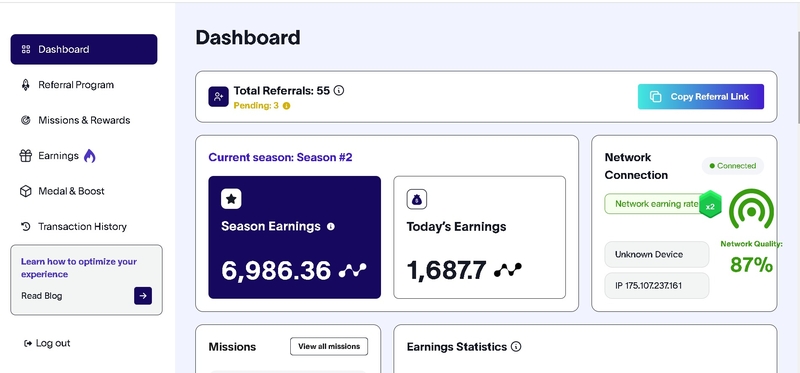Open Referral Program in sidebar

[76, 85]
